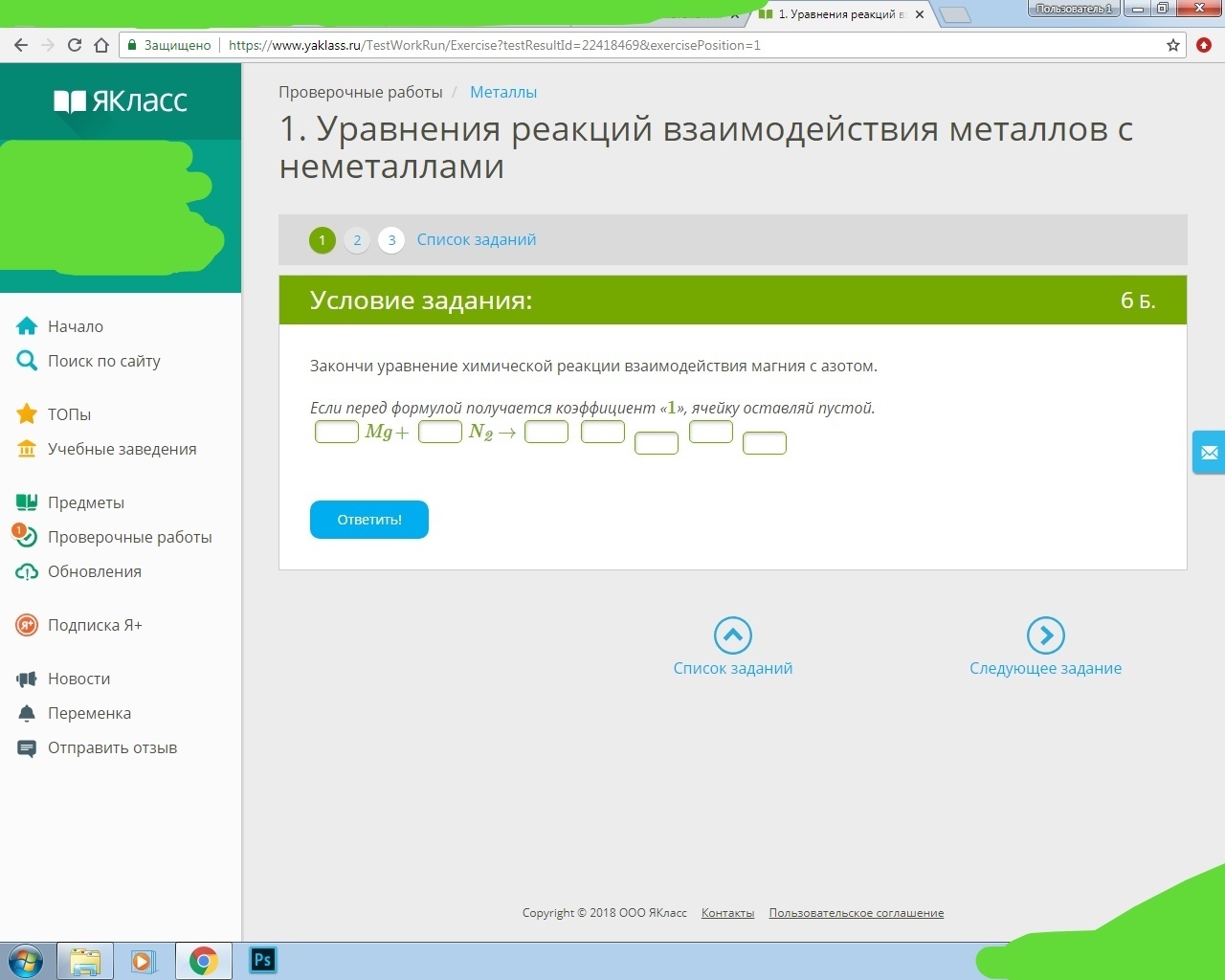Screen dimensions: 1225x980
Task: Open Проверочные работы in the sidebar
Action: click(x=130, y=537)
